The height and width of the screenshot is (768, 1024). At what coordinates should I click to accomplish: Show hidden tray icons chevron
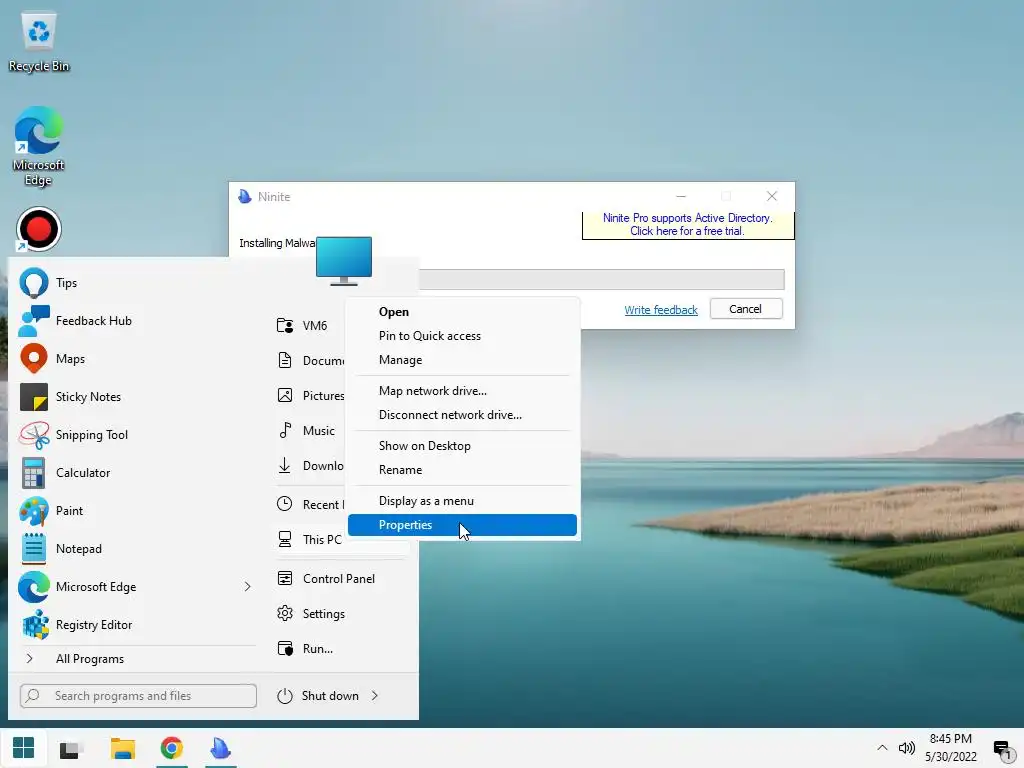pos(882,748)
